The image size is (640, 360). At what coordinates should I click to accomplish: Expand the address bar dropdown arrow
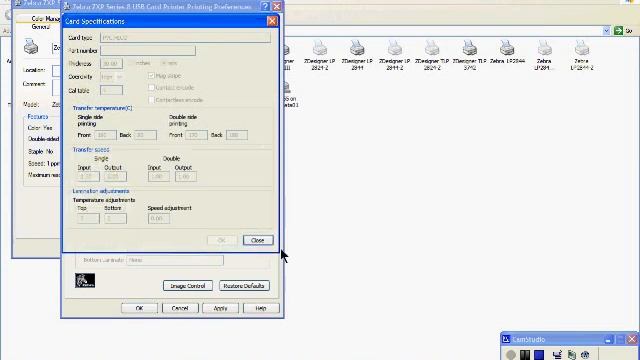click(x=607, y=31)
